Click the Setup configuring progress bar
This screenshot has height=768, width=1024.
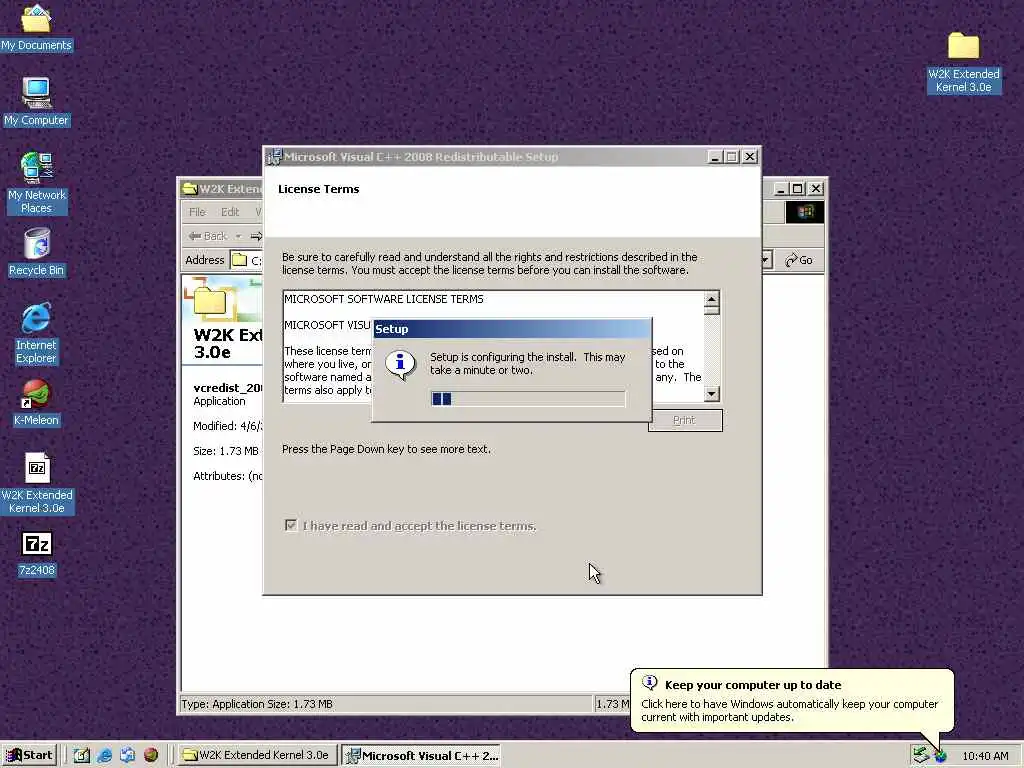point(528,398)
